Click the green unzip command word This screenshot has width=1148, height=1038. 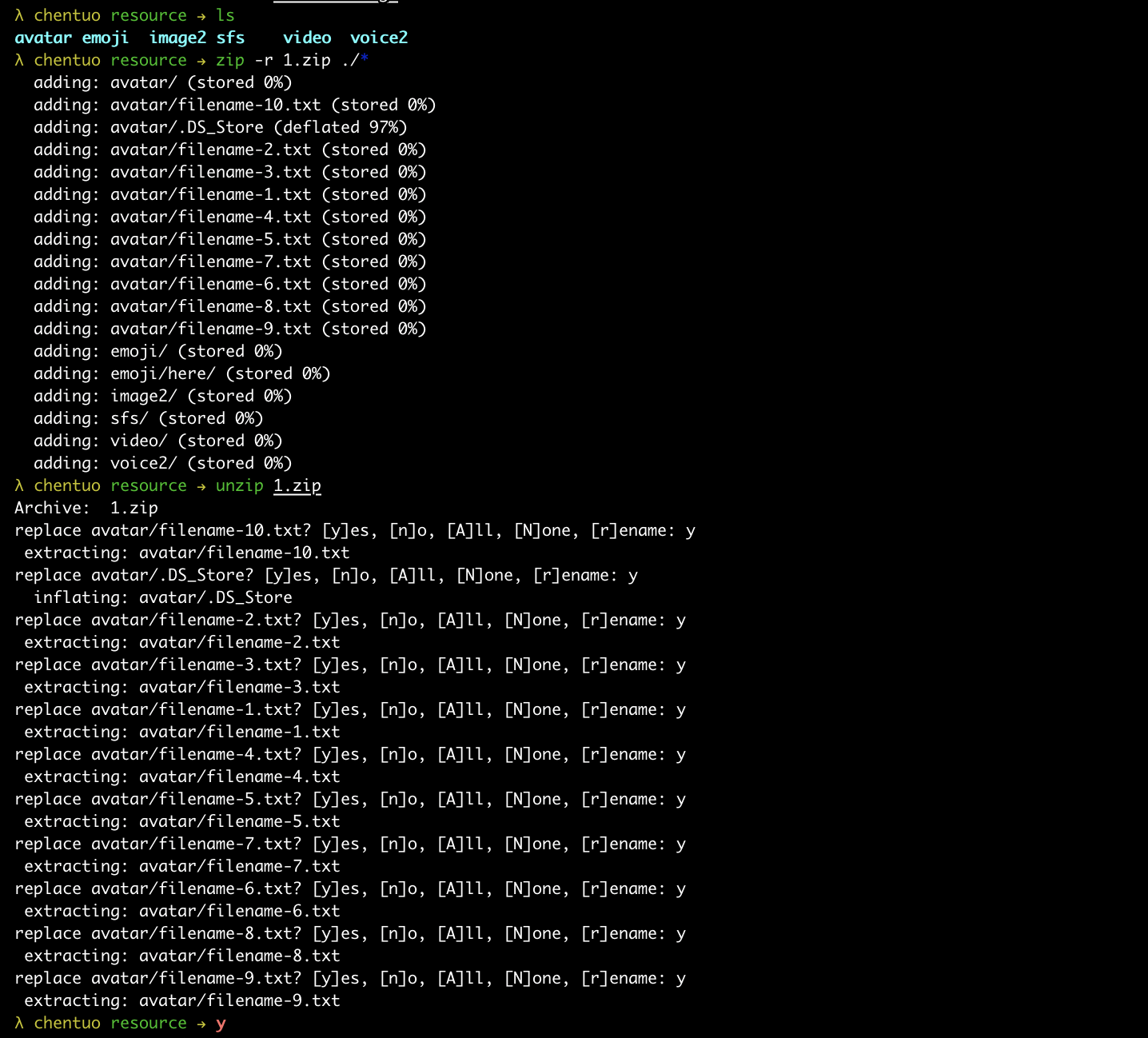pos(239,485)
